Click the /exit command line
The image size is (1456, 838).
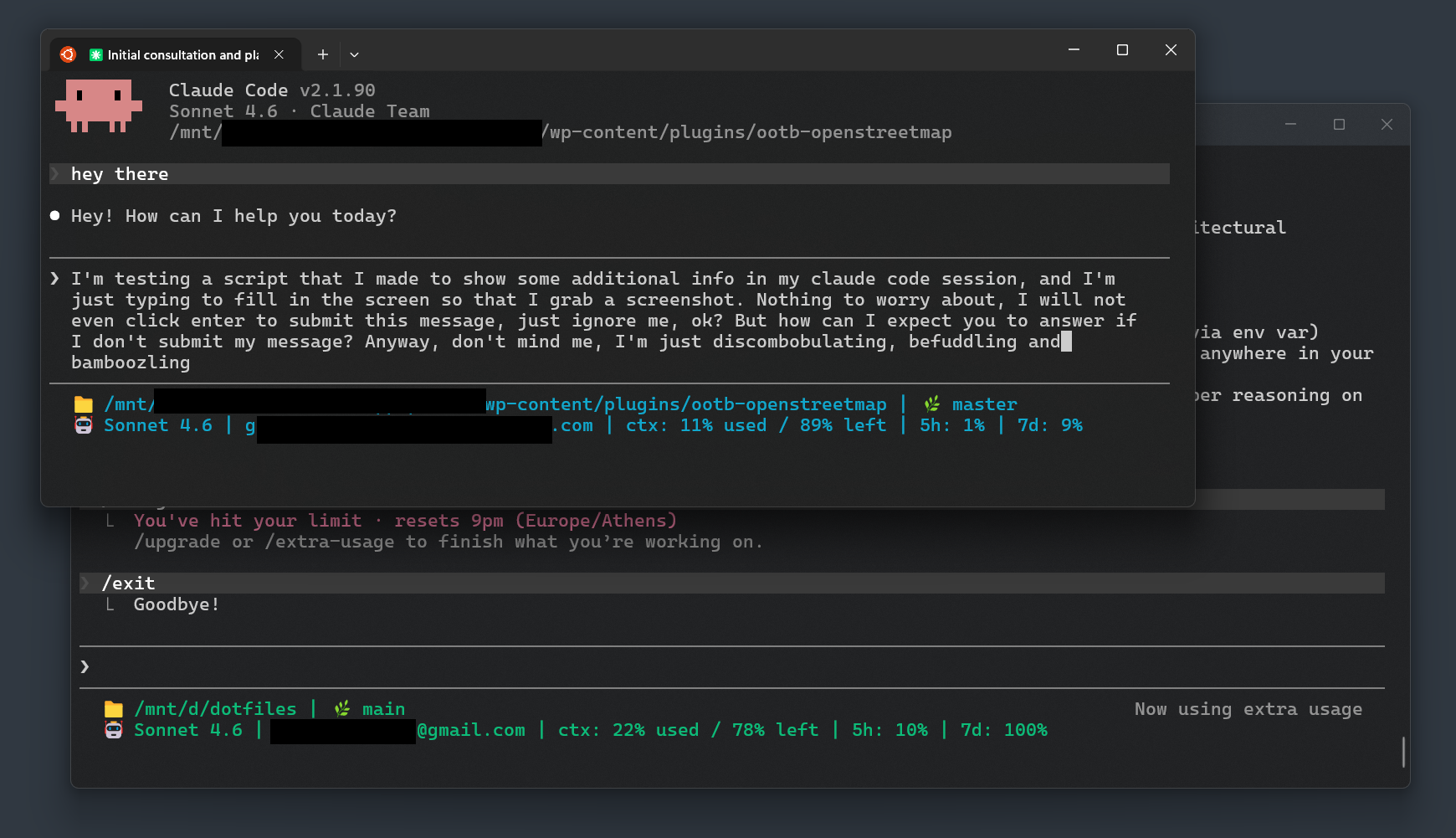coord(128,584)
